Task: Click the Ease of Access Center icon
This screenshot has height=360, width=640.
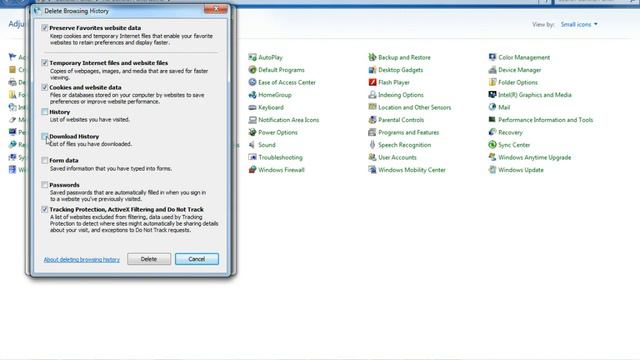Action: tap(252, 82)
